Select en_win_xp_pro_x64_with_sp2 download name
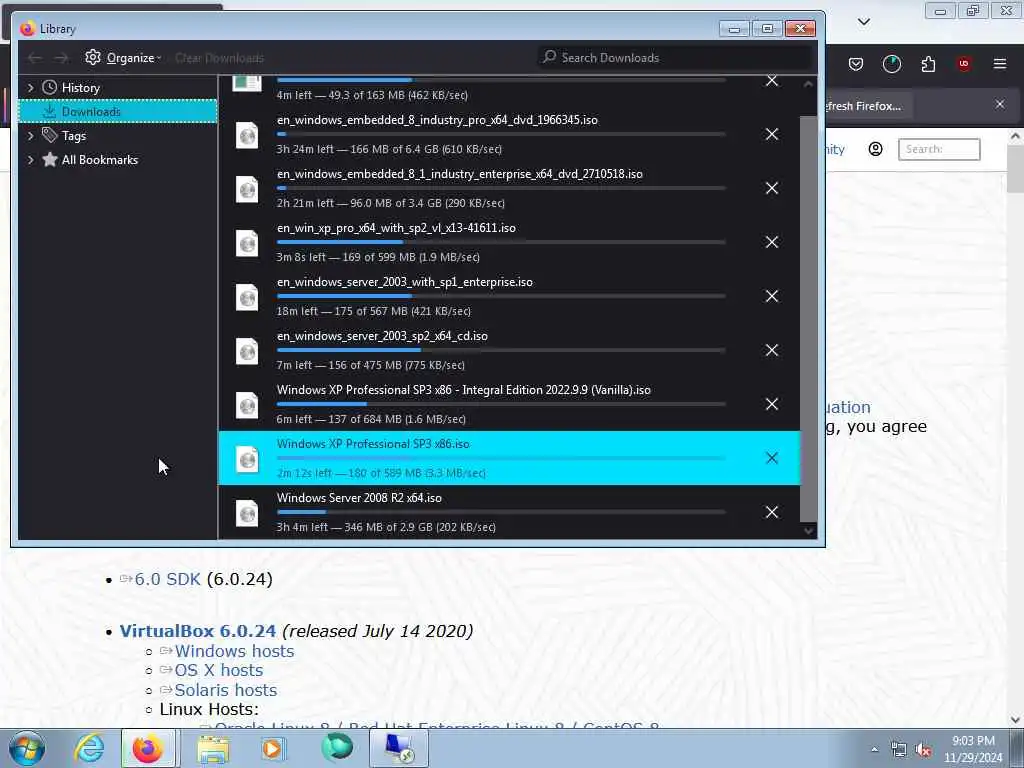 (x=396, y=228)
